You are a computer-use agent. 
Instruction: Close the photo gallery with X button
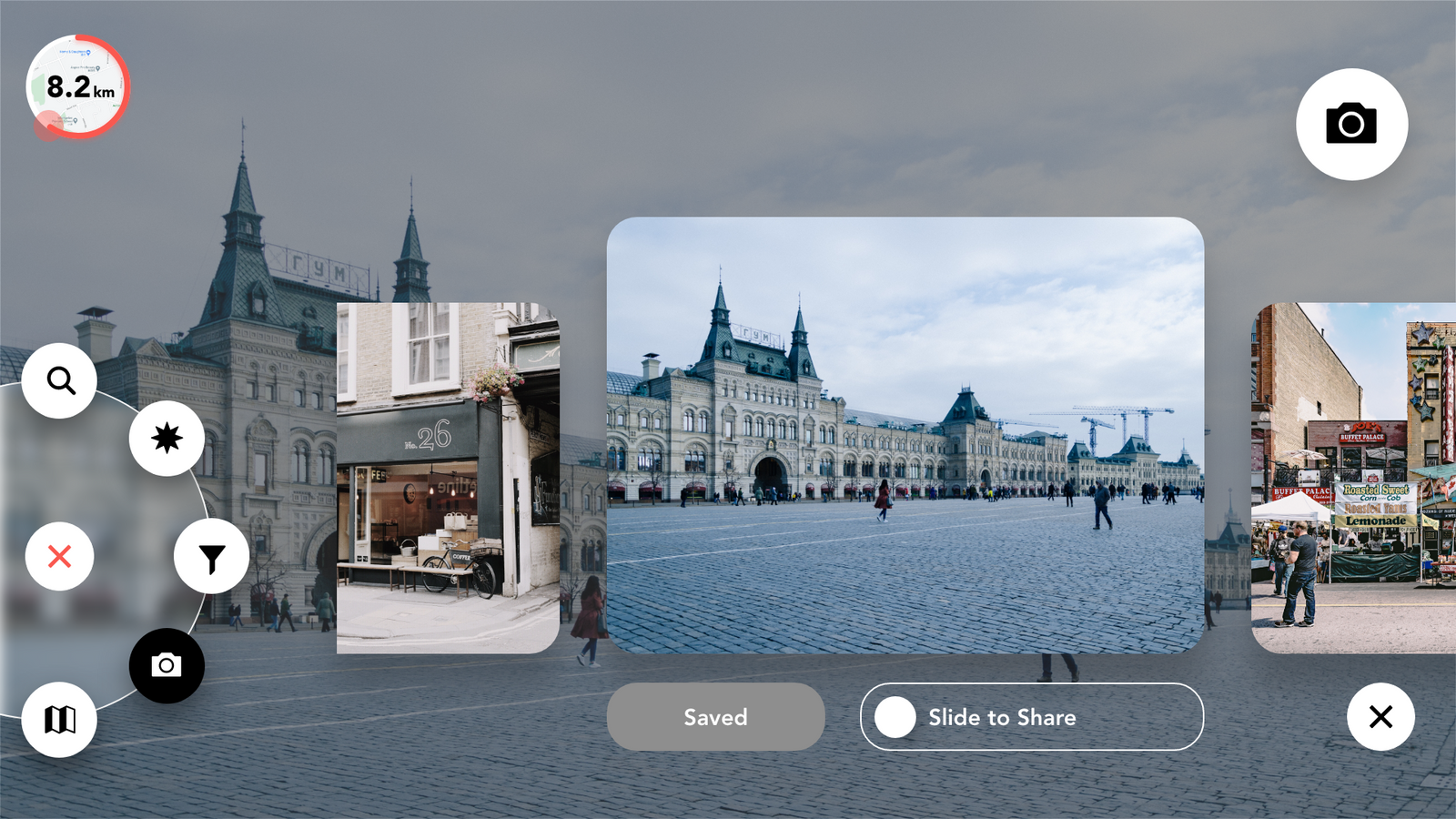pos(1380,717)
